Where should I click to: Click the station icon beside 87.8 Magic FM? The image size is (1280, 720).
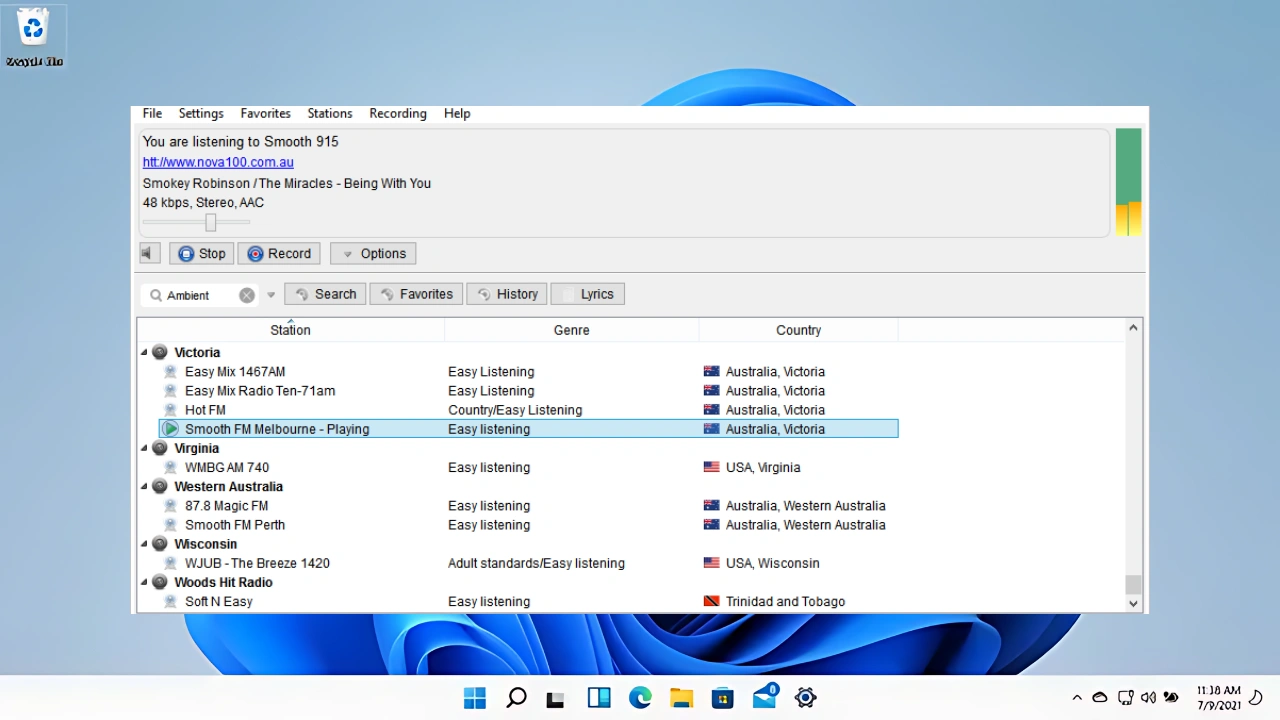171,505
